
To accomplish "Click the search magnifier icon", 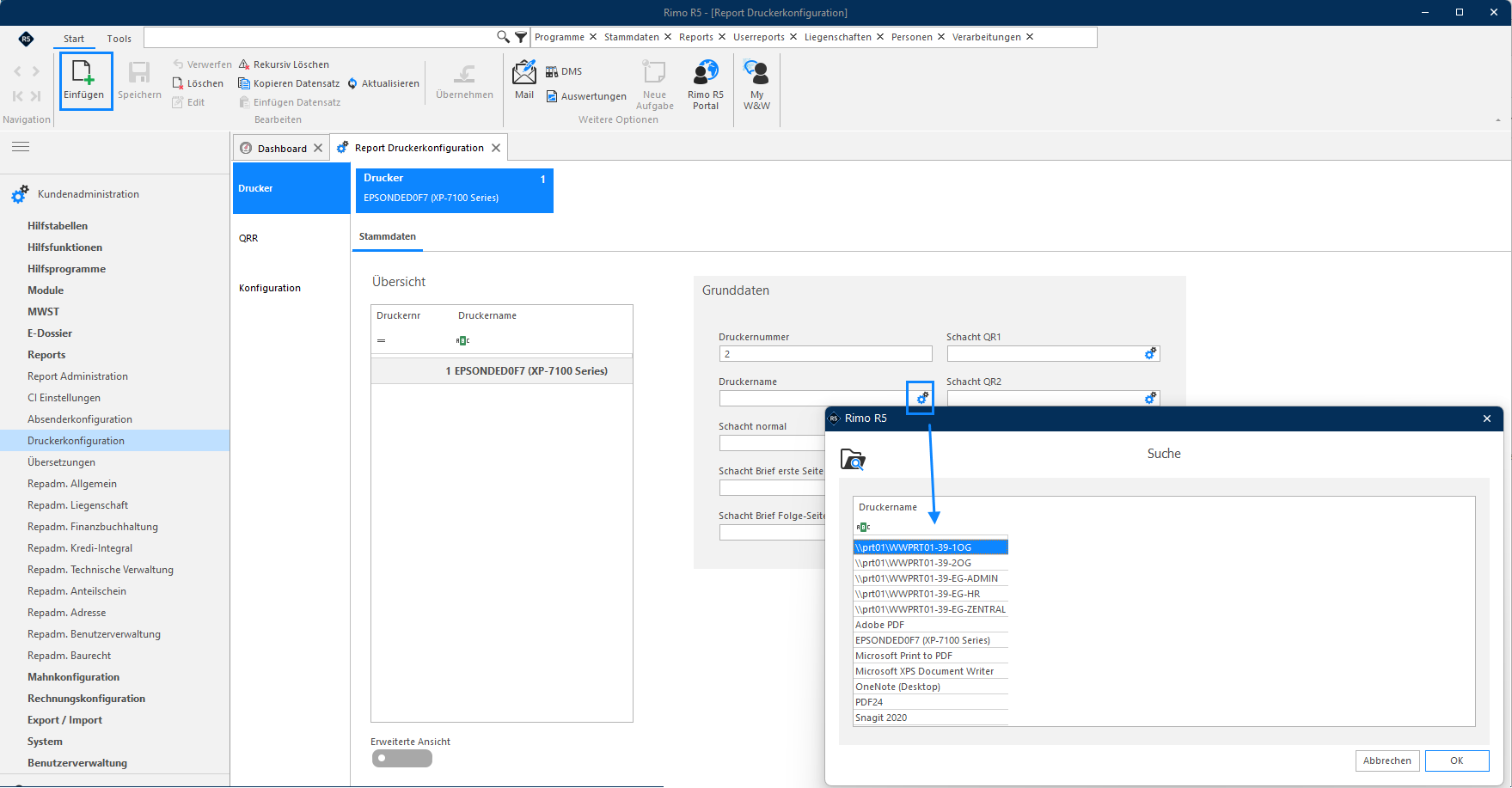I will [x=504, y=37].
